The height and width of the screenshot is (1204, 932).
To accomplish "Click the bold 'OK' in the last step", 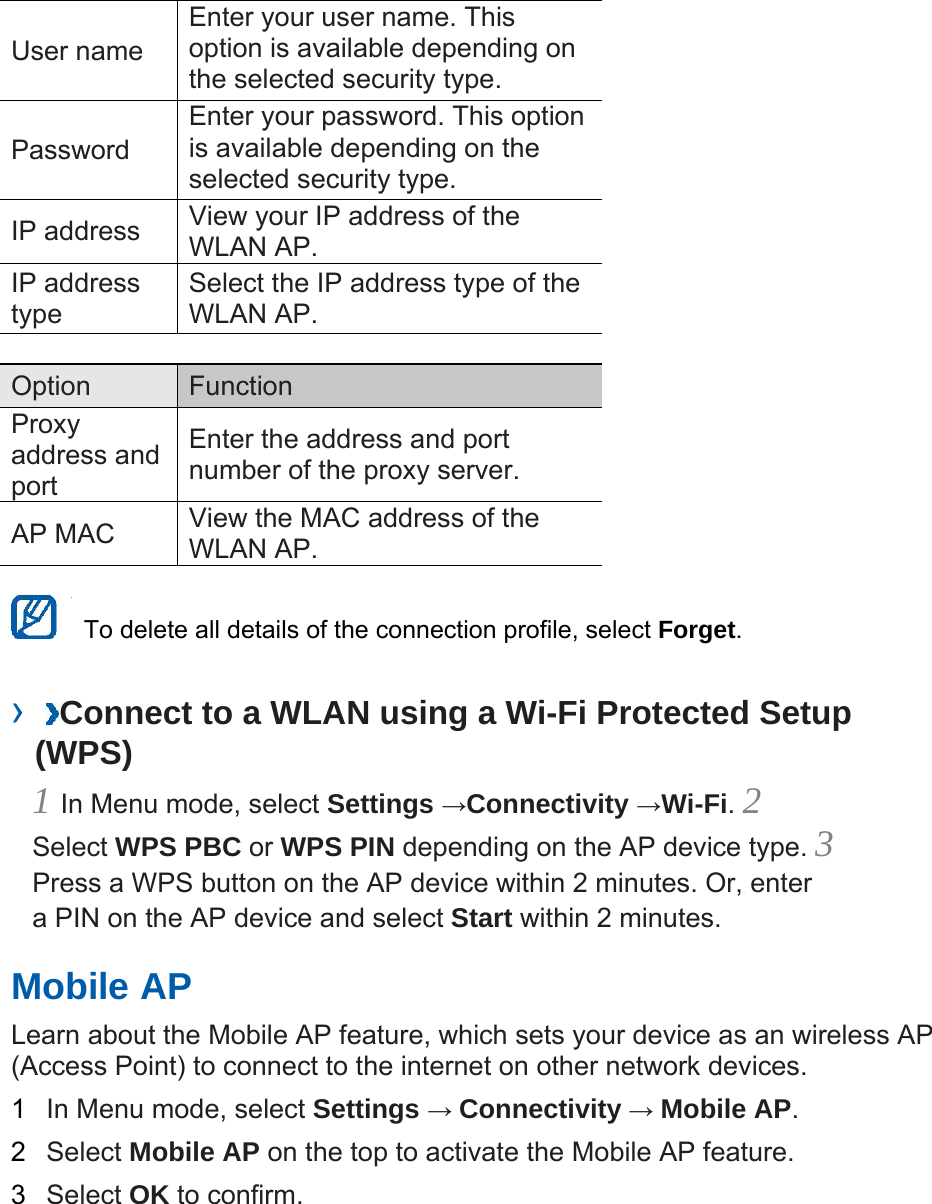I will point(150,1194).
